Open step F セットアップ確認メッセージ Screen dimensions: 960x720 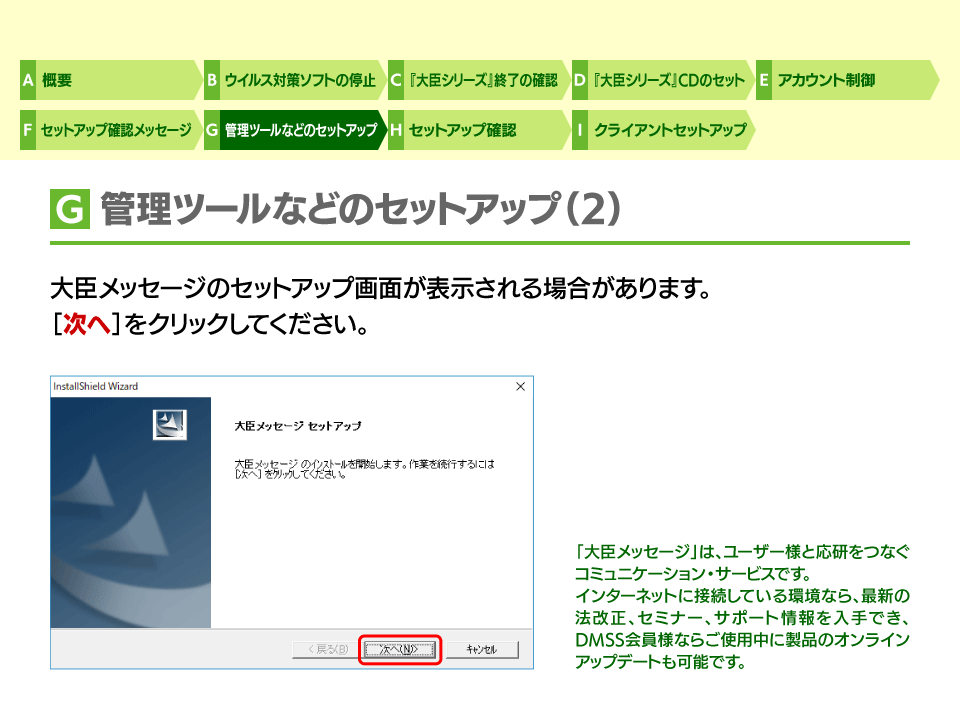[110, 130]
